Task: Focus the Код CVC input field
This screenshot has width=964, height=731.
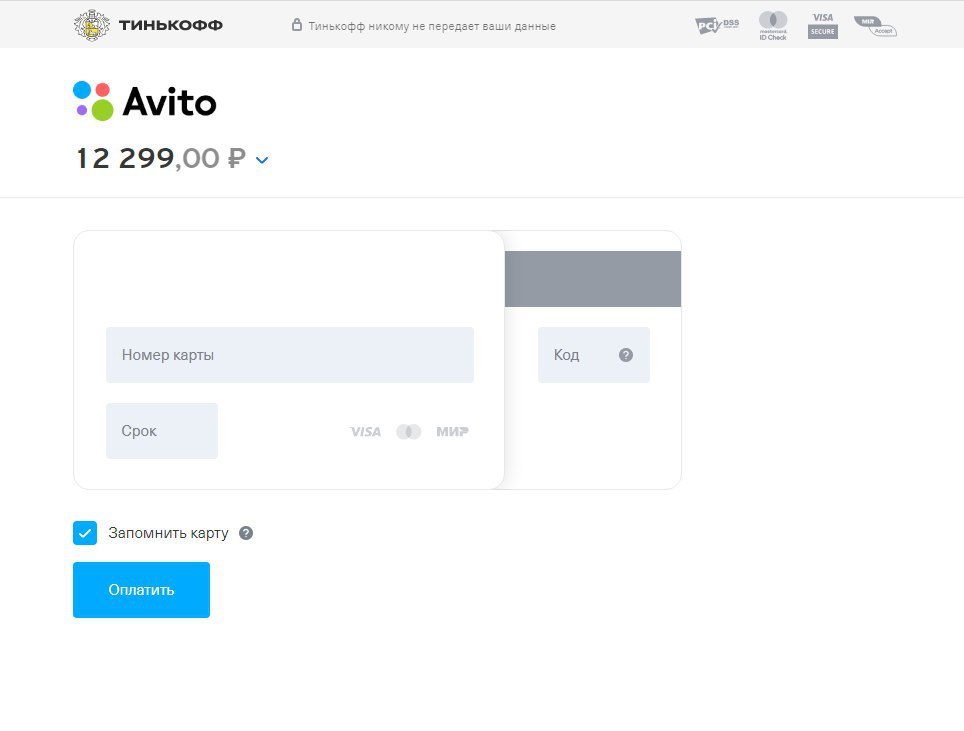Action: (594, 355)
